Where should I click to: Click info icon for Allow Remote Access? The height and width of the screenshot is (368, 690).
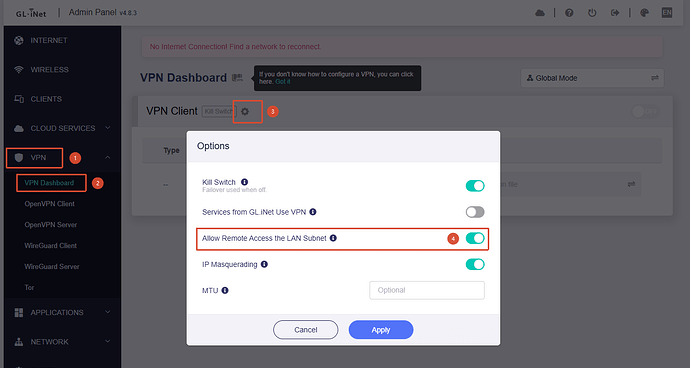333,238
